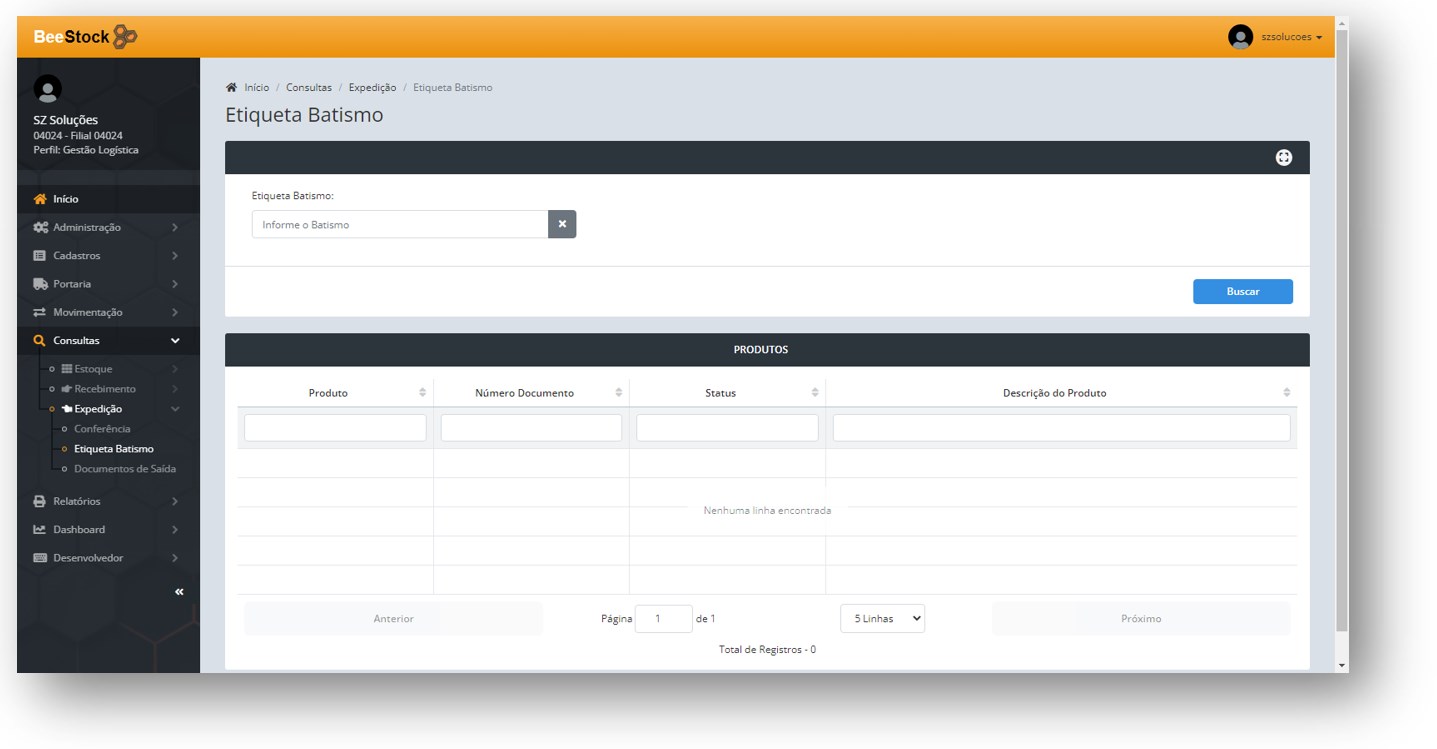Open Documentos de Saída menu item
Screen dimensions: 1437x749
[124, 469]
